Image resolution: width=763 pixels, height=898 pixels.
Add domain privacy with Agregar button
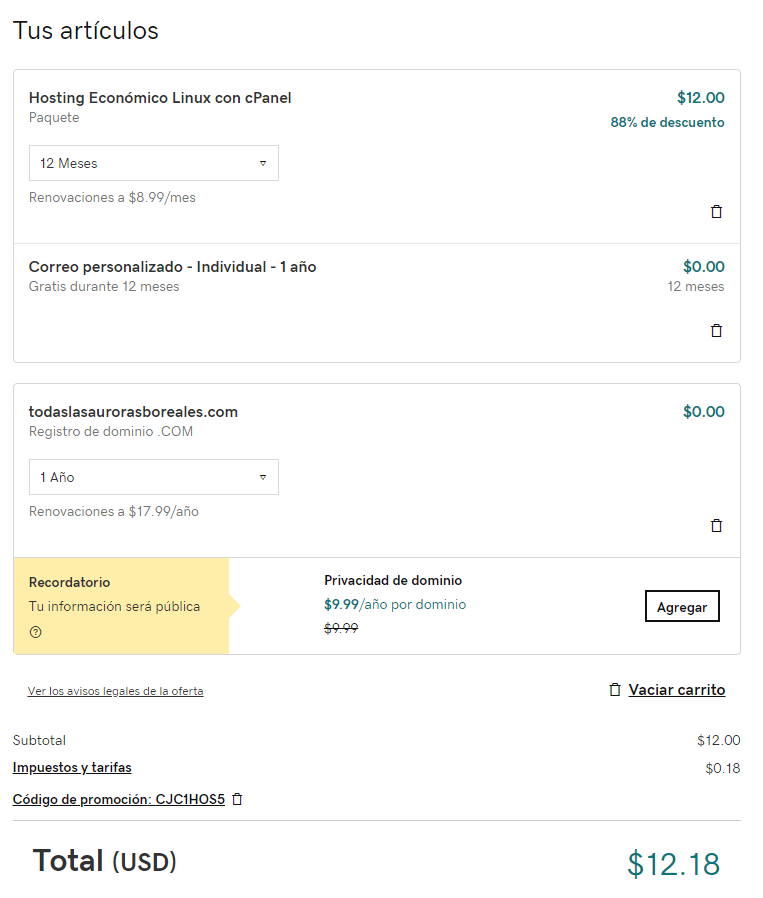(682, 606)
